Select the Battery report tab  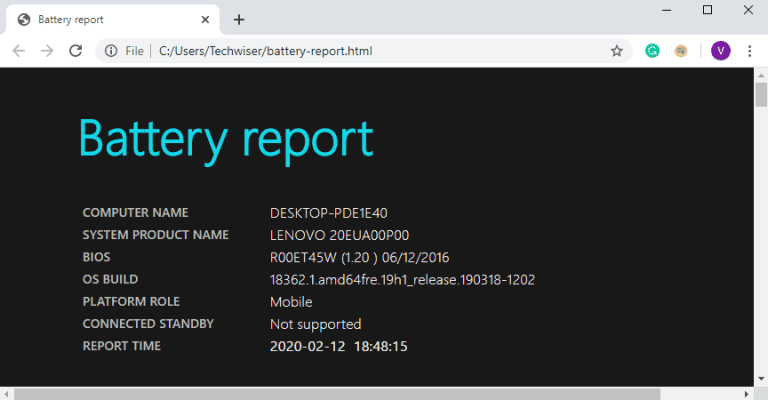[x=113, y=20]
